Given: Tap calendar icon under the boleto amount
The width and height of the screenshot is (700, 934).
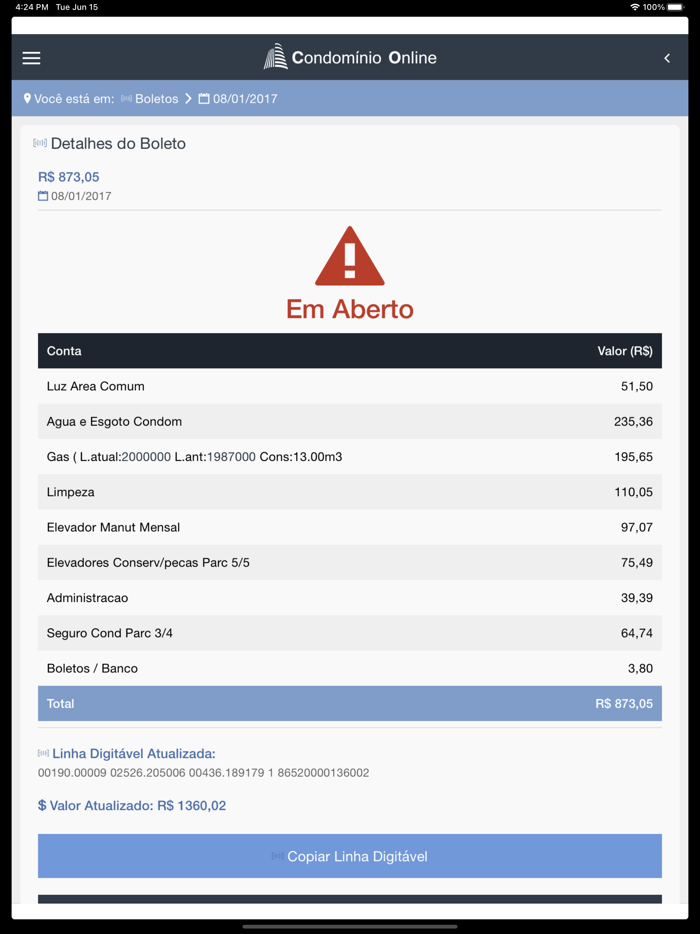Looking at the screenshot, I should (x=43, y=195).
